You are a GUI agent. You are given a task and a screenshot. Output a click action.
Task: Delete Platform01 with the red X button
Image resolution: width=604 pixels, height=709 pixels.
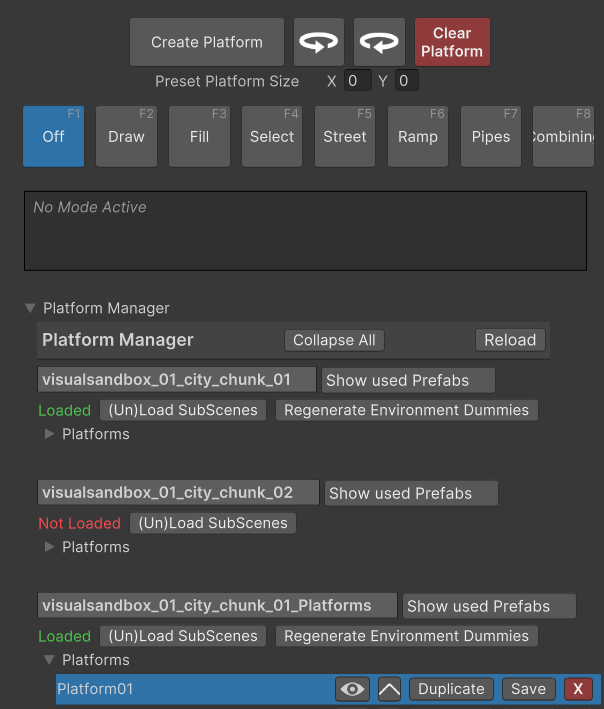click(x=577, y=689)
